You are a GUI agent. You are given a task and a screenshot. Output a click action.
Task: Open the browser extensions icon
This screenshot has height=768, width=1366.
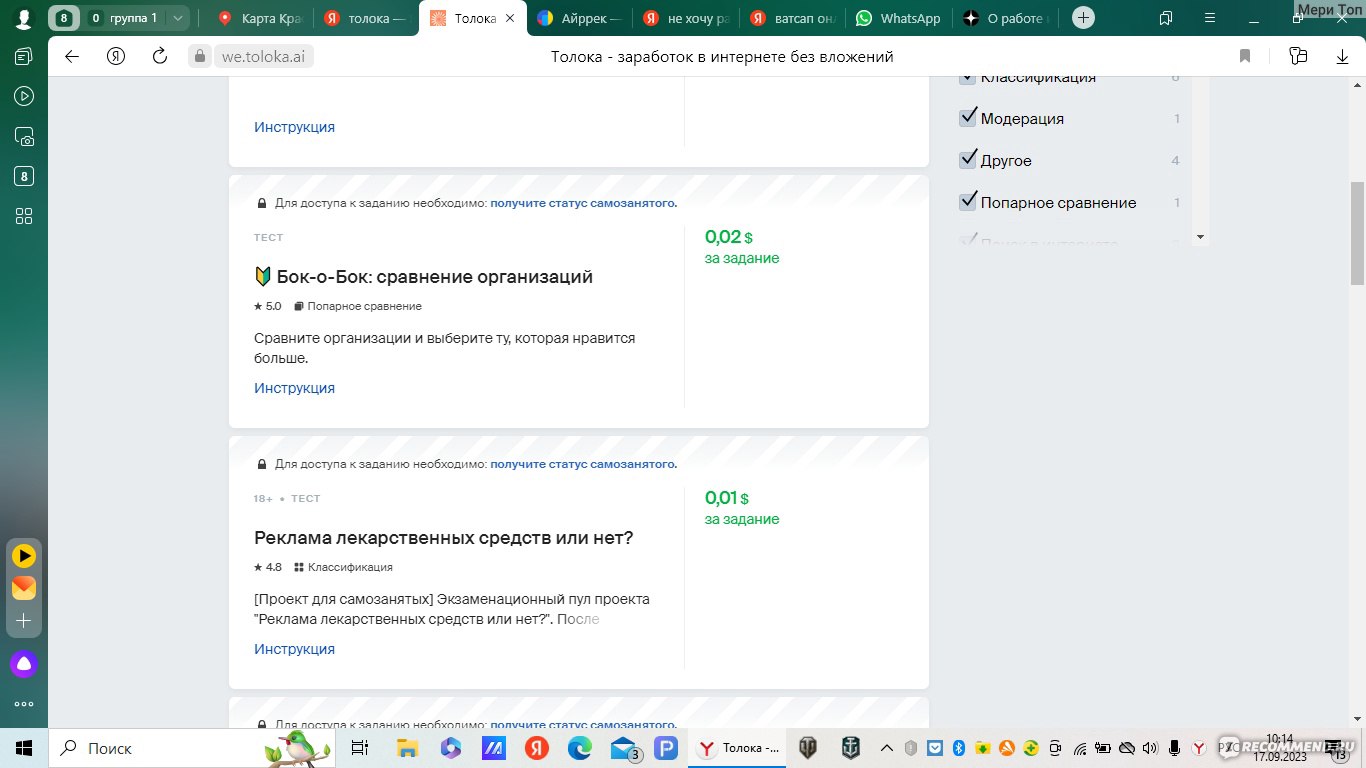point(1298,56)
